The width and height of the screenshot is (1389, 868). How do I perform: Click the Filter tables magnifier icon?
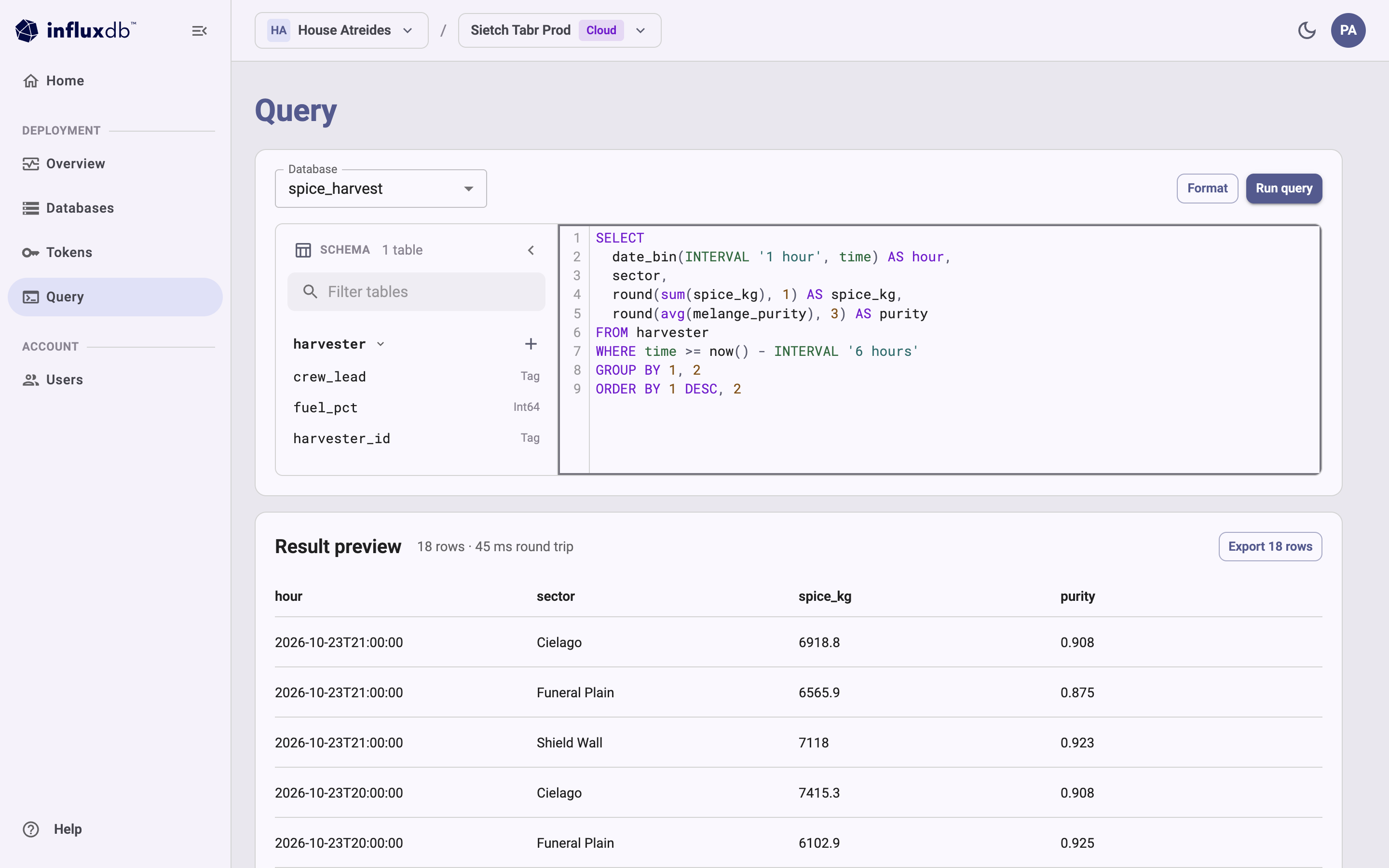310,292
